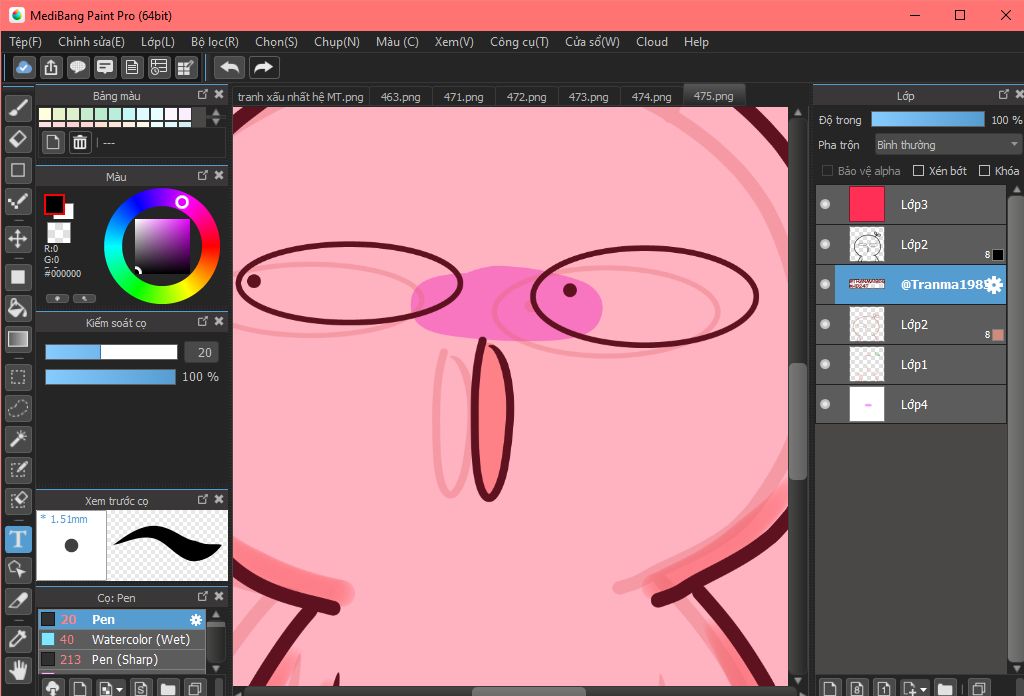Select the Magic Wand tool
Screen dimensions: 1024x696
pyautogui.click(x=18, y=439)
